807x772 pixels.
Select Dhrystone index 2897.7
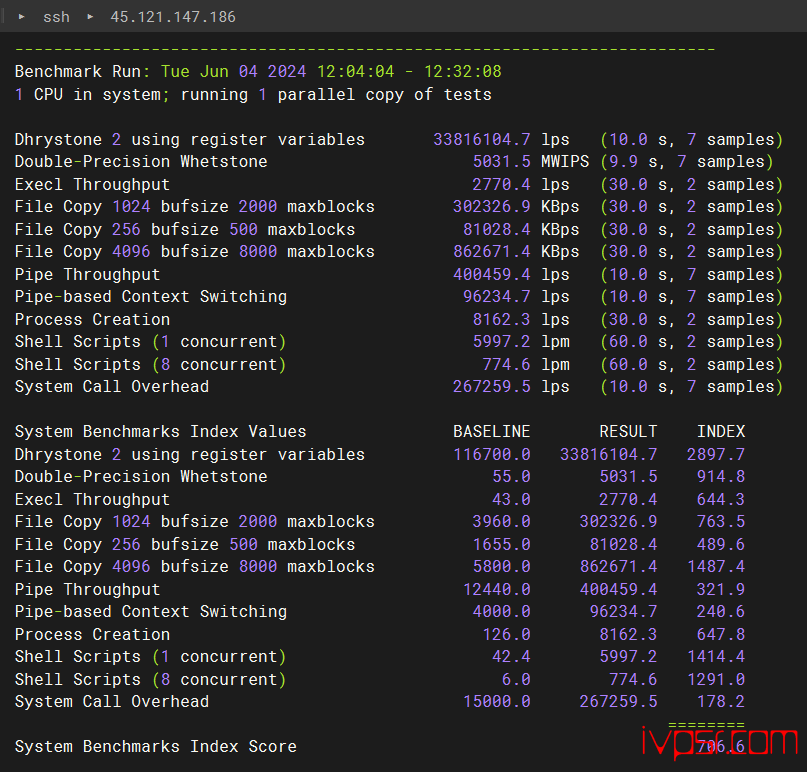(x=716, y=454)
